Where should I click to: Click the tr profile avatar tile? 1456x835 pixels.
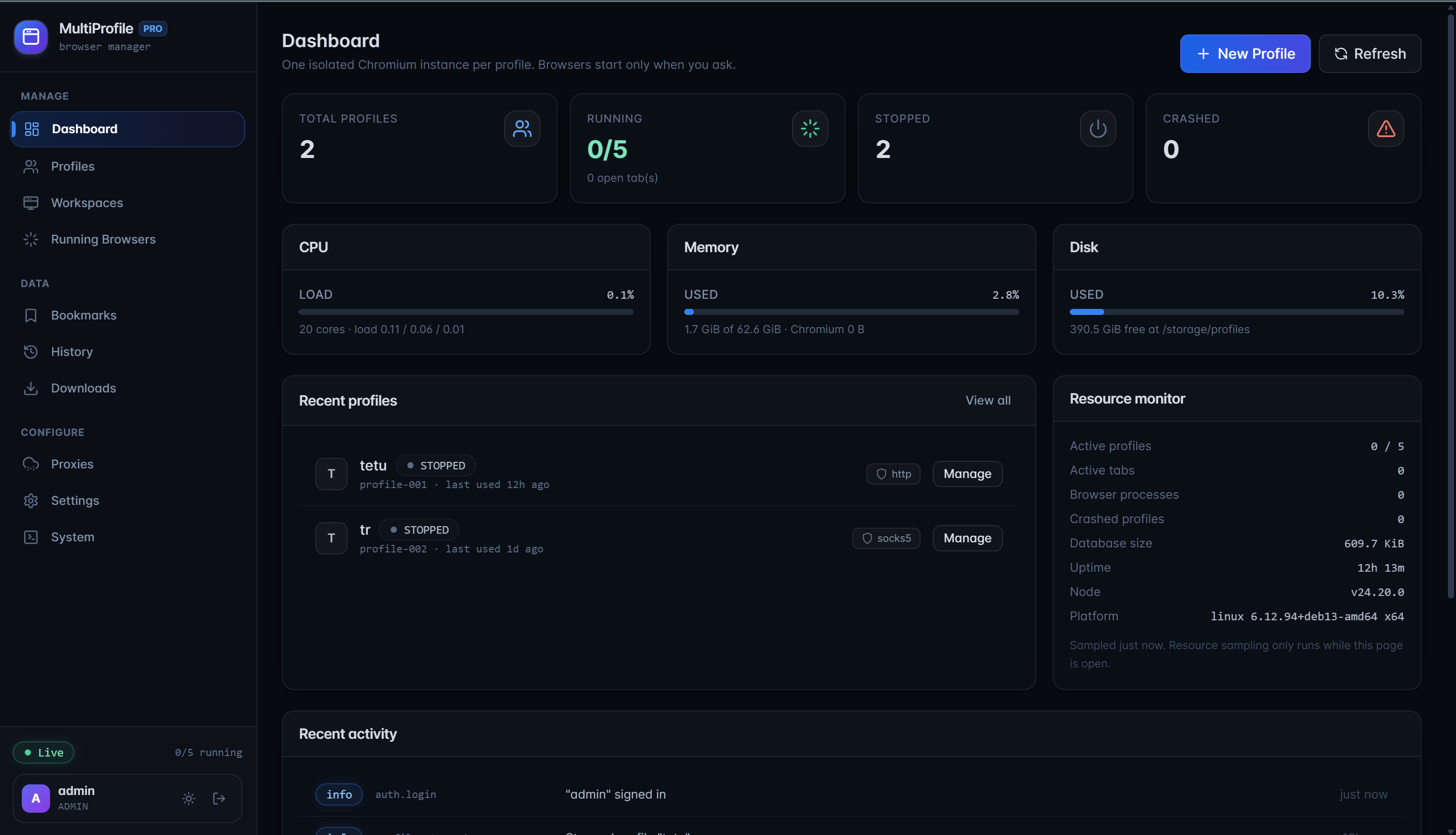point(331,538)
